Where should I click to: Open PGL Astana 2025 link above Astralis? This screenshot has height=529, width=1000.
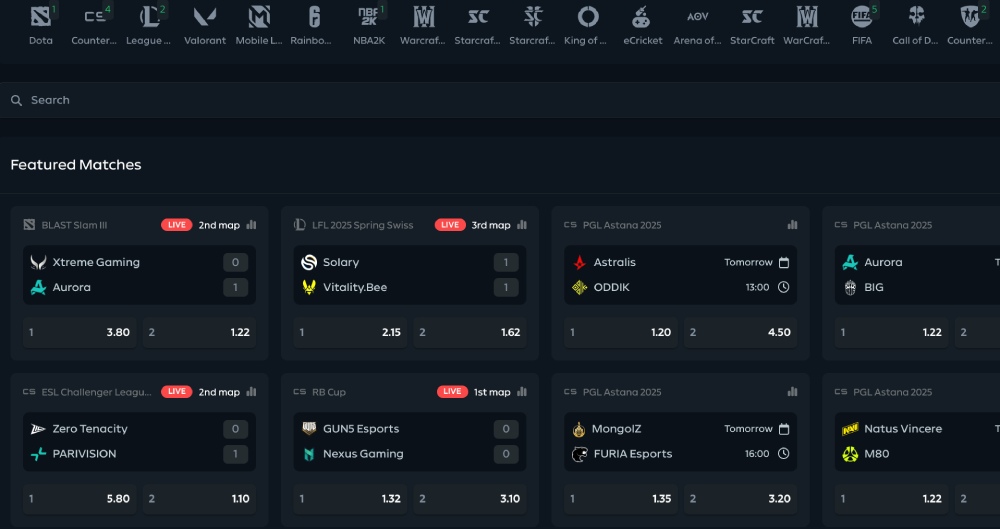point(621,225)
